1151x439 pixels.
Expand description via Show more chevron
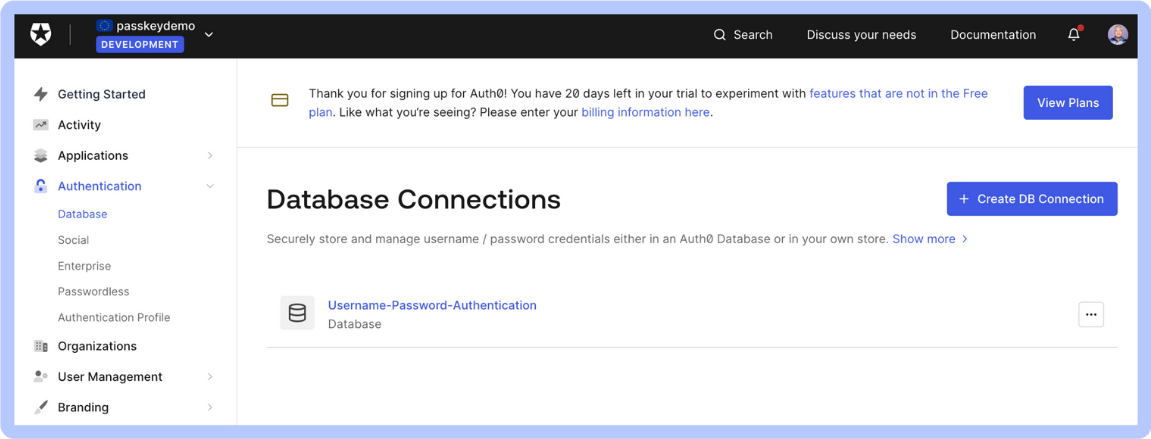point(965,239)
